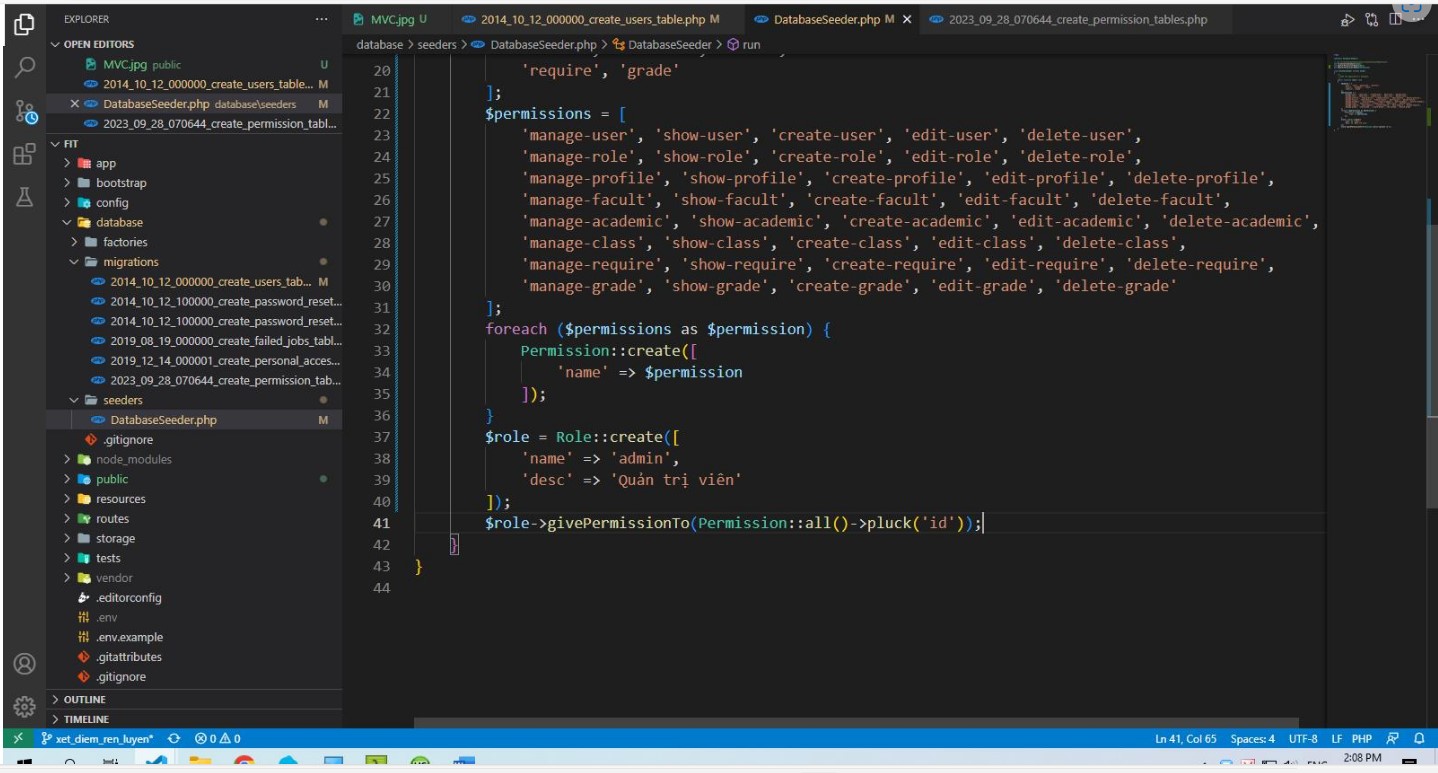The width and height of the screenshot is (1438, 773).
Task: Click the Explorer files icon
Action: click(x=25, y=24)
